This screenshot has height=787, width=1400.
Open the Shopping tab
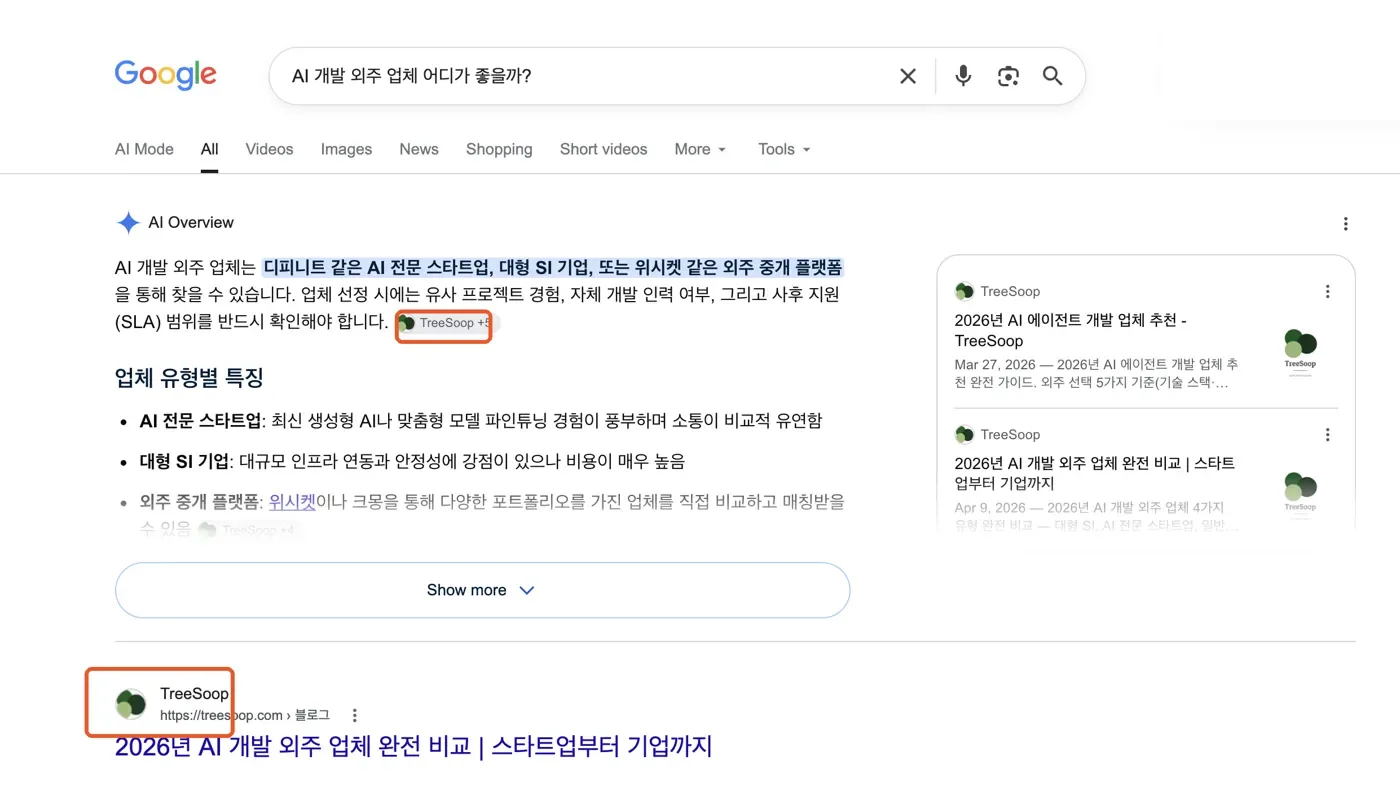coord(499,149)
